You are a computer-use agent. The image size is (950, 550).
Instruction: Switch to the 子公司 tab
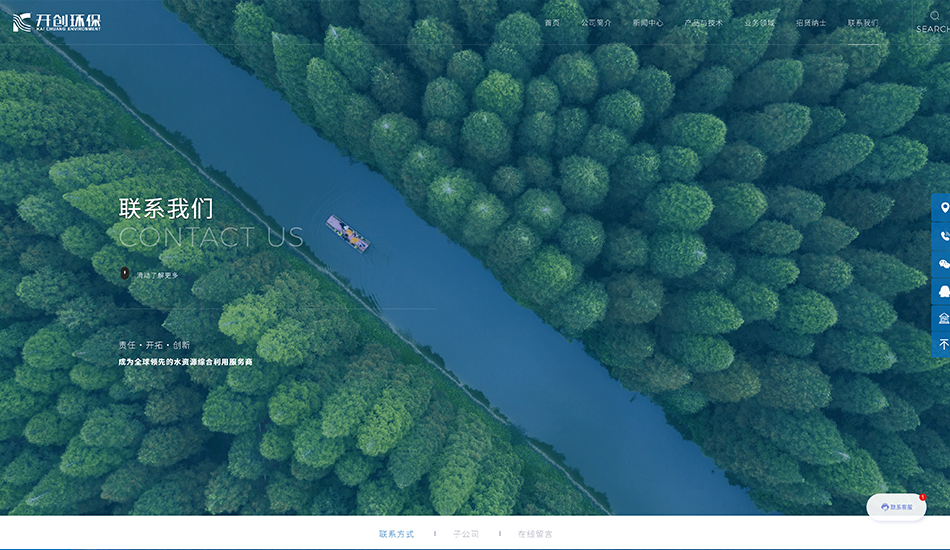466,534
